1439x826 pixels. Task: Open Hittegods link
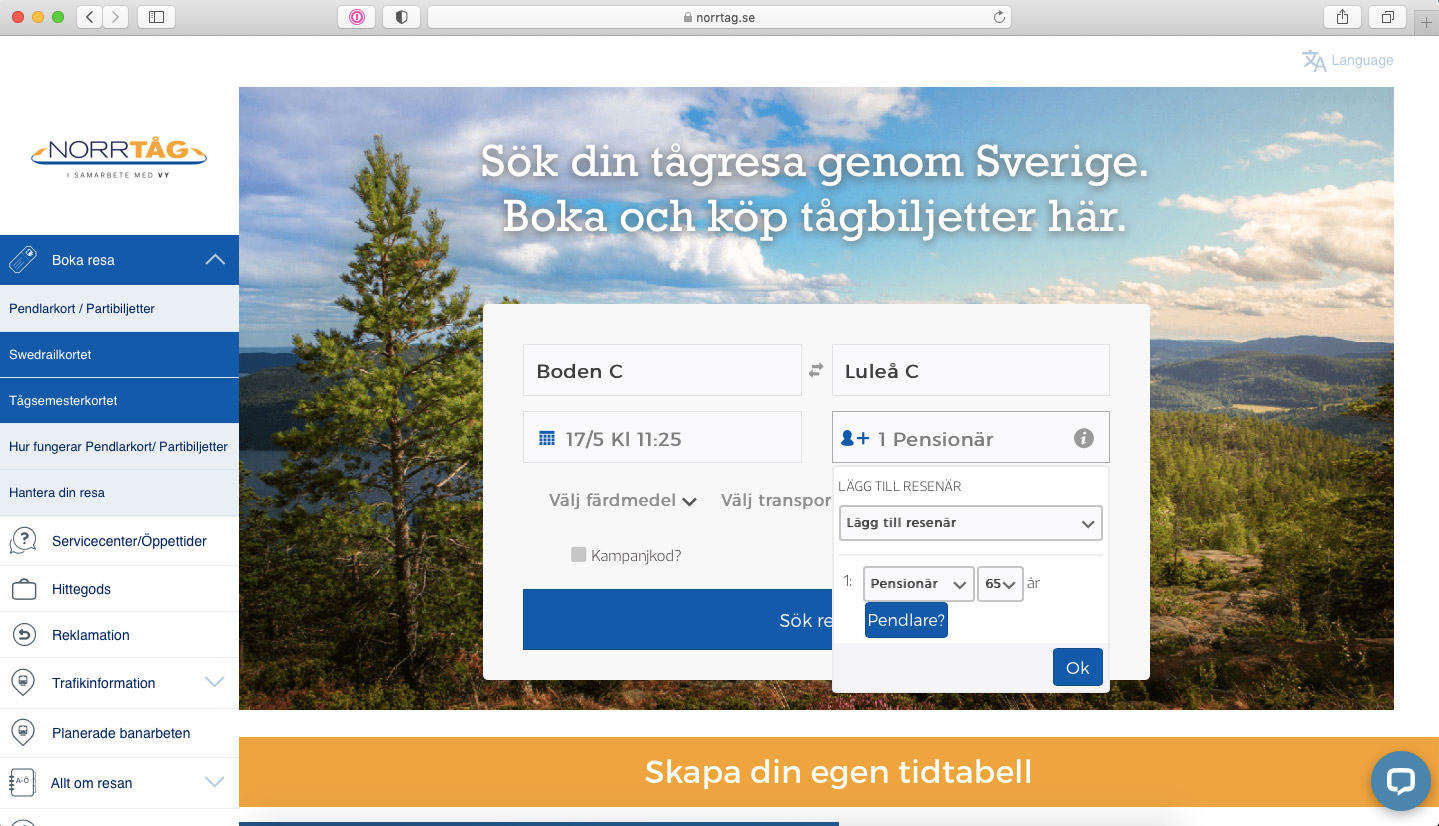pos(81,590)
